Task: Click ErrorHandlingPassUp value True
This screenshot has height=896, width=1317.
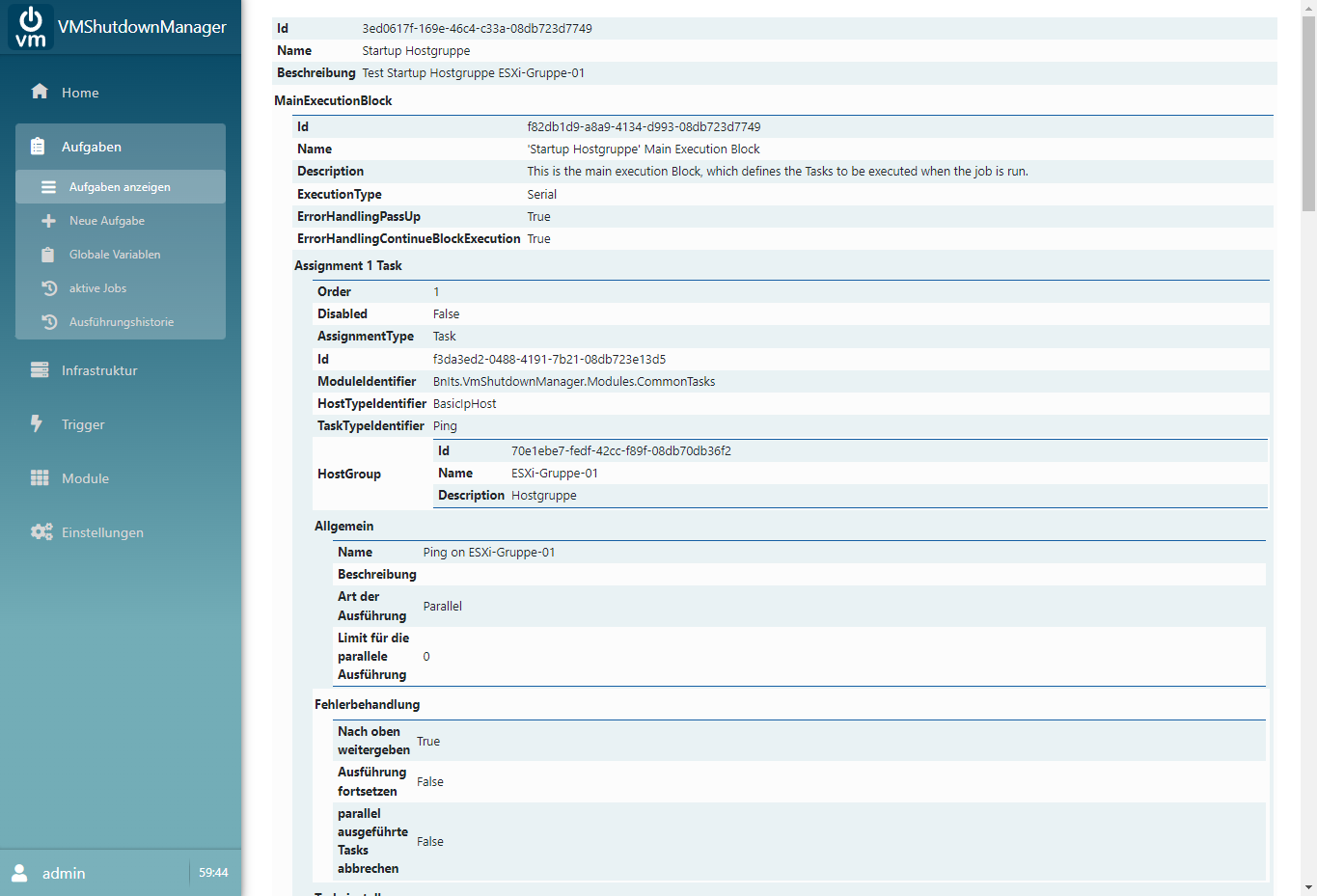Action: click(x=538, y=217)
